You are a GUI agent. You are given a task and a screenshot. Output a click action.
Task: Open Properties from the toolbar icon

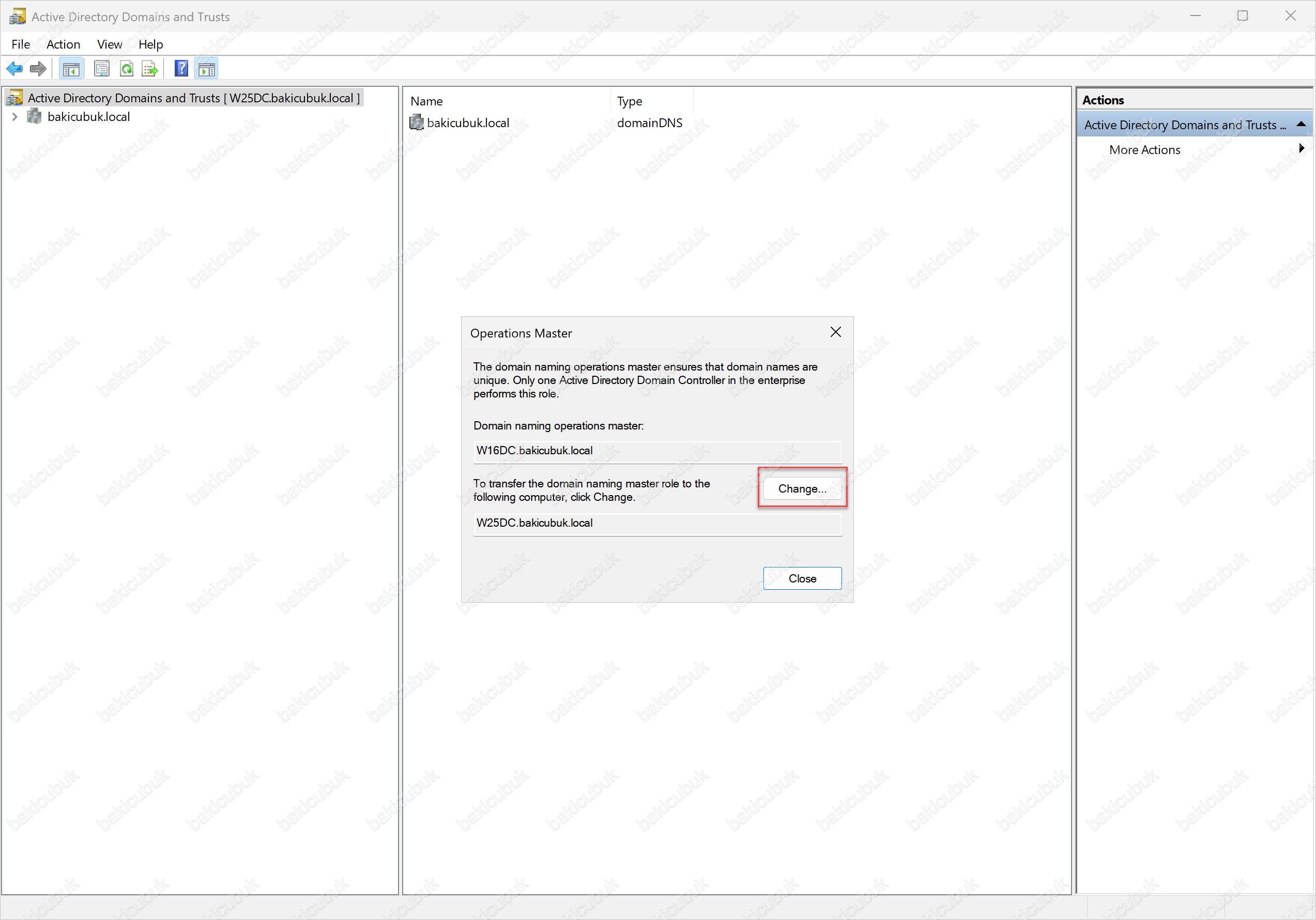[x=101, y=69]
